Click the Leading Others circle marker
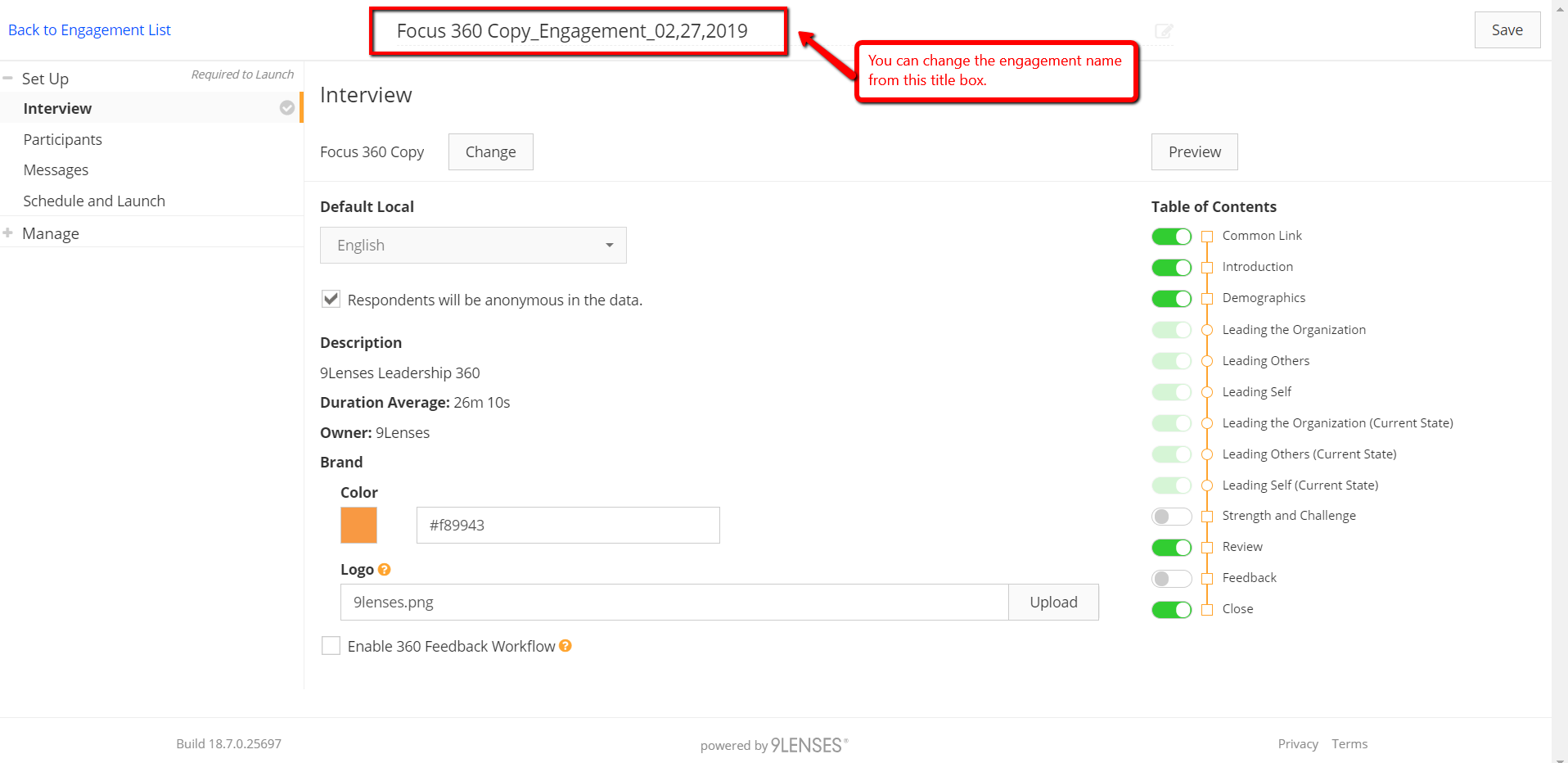Screen dimensions: 1568x763 [x=1207, y=361]
